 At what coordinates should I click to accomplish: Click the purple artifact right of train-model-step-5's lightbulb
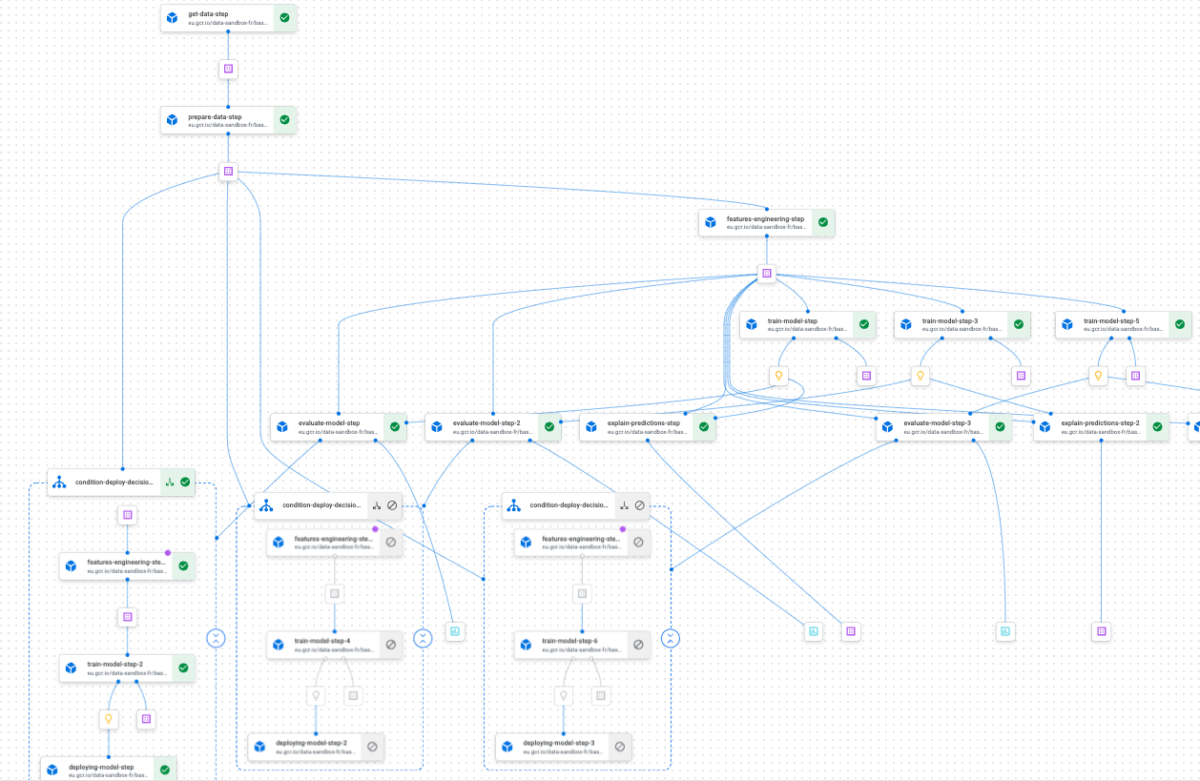click(x=1135, y=376)
